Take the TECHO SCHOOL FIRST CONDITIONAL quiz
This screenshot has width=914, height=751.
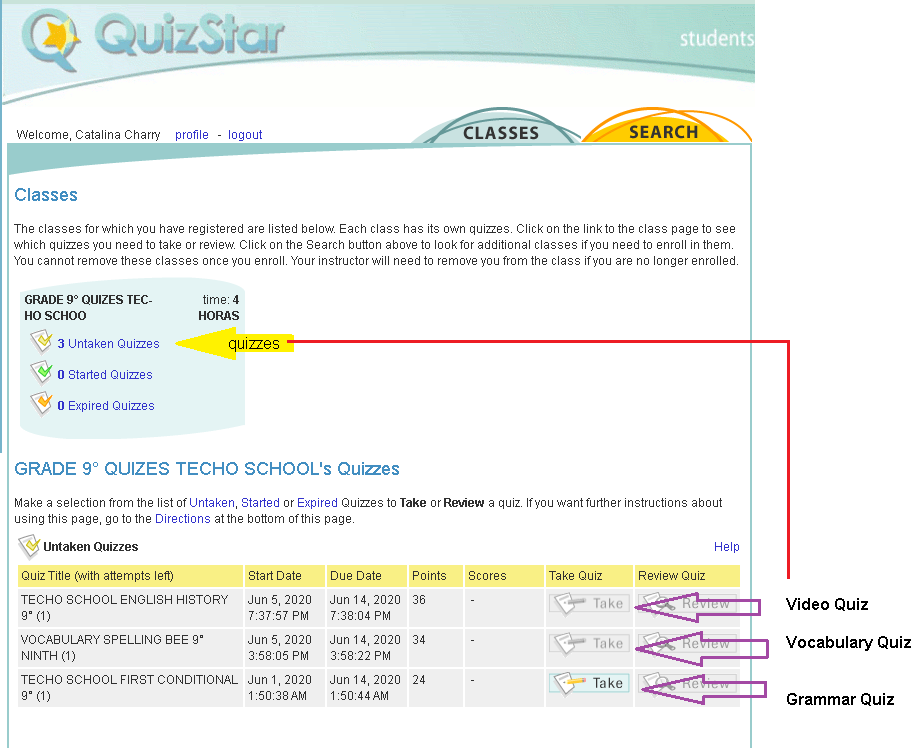pos(589,683)
